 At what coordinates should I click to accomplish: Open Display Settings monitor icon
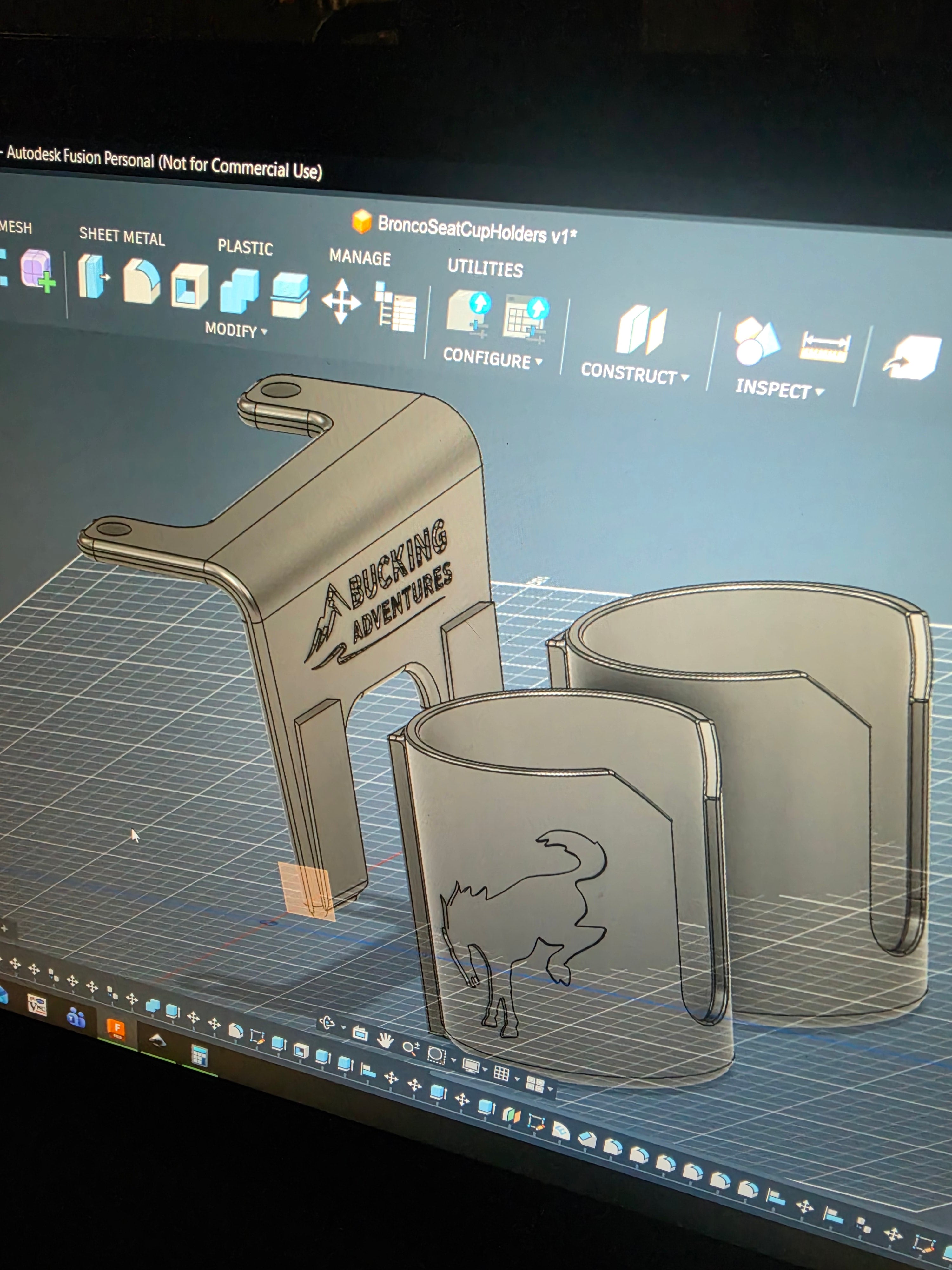point(471,1066)
